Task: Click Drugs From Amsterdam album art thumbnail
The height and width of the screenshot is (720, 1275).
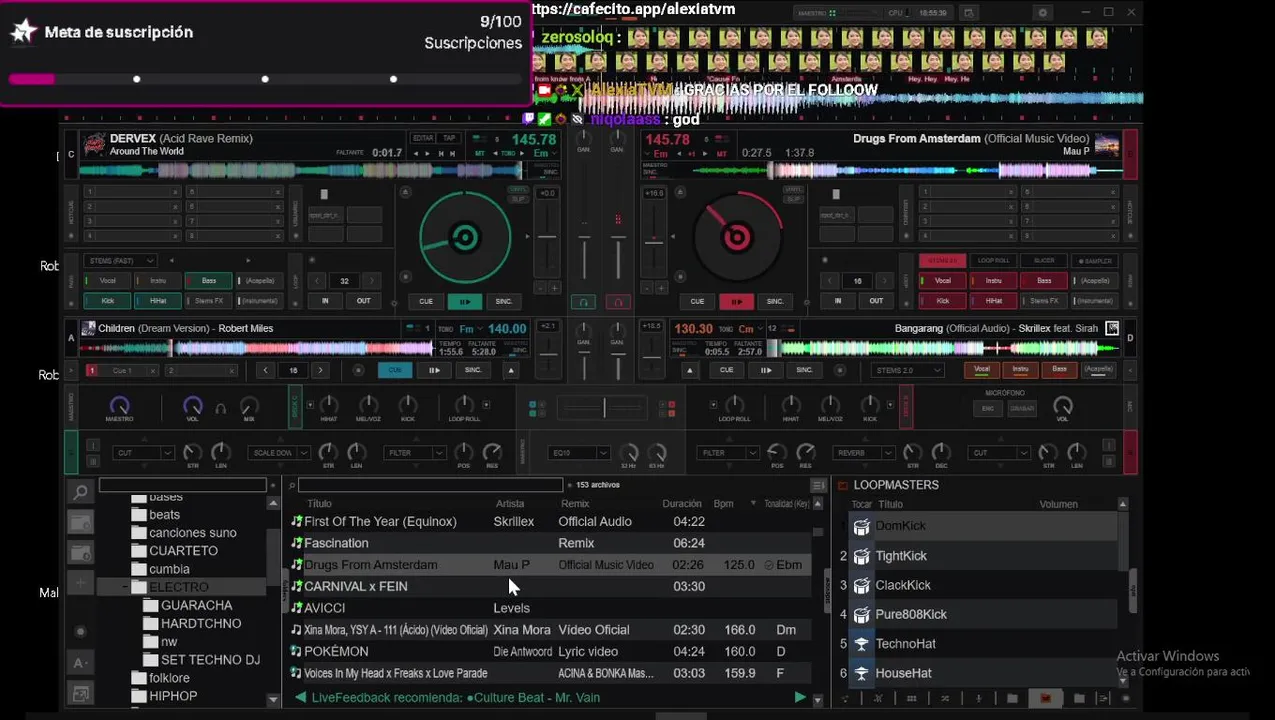Action: [x=1107, y=144]
